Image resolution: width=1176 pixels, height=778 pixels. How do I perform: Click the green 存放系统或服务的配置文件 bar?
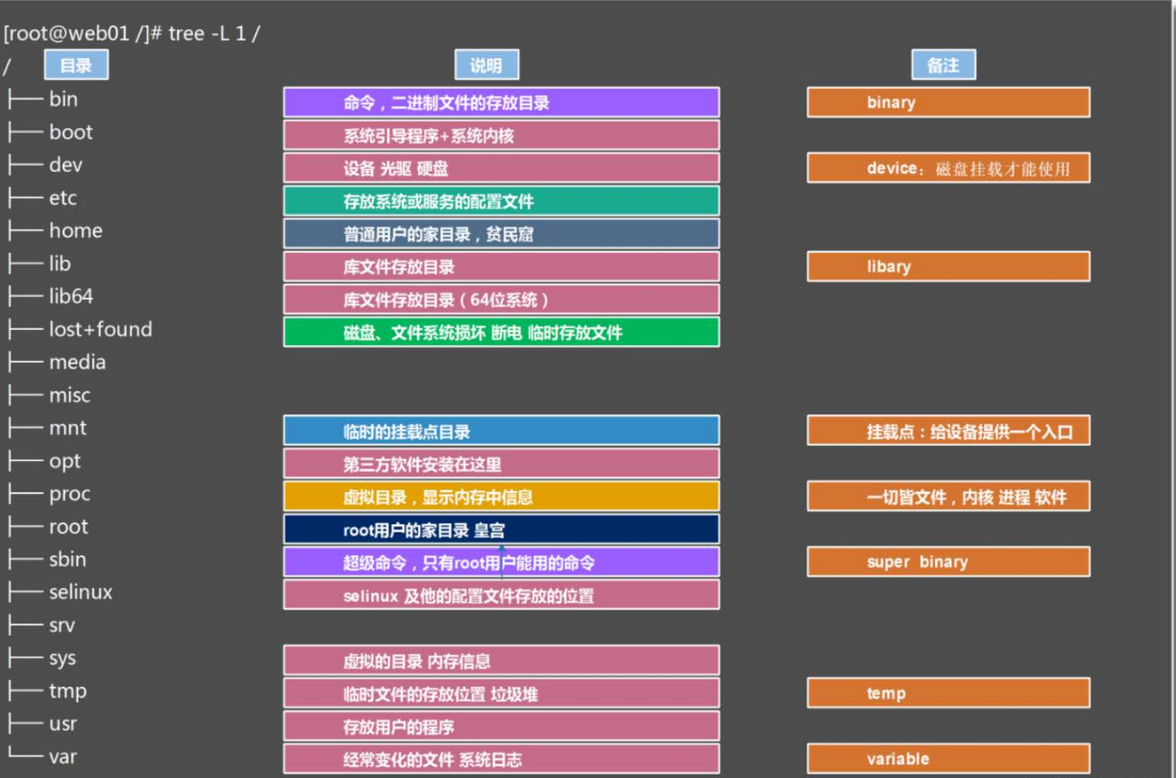pyautogui.click(x=501, y=201)
